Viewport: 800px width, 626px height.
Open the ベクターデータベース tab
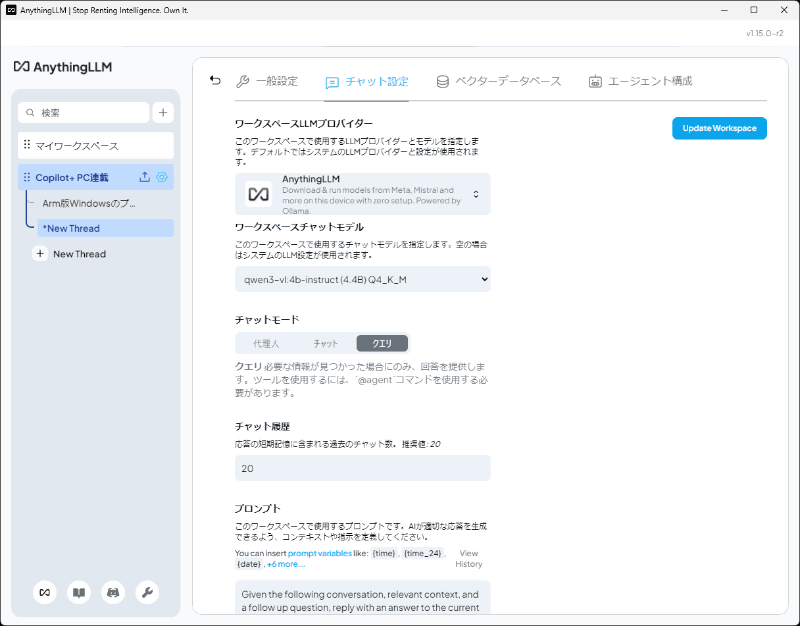coord(498,82)
